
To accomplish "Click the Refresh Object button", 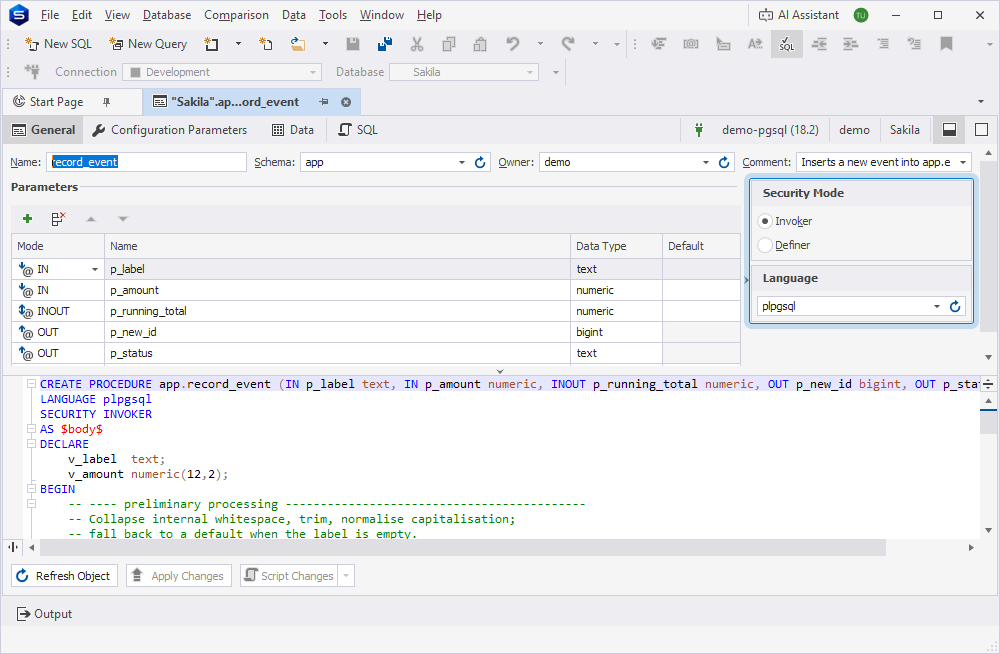I will click(64, 576).
